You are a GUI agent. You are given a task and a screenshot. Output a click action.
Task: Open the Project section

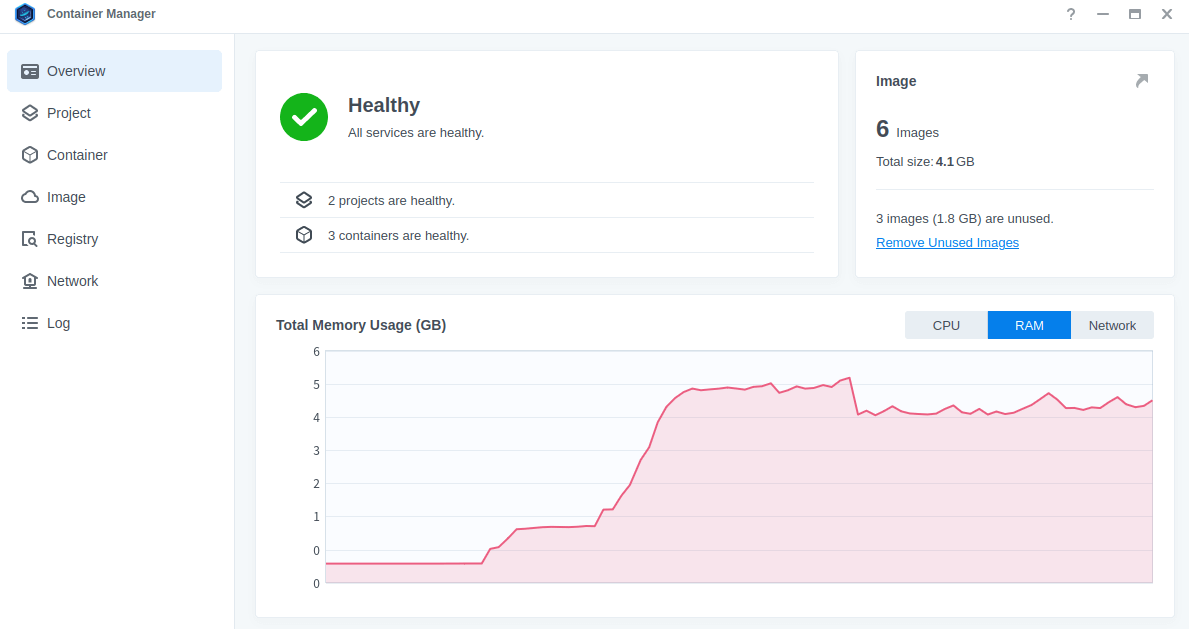[115, 113]
